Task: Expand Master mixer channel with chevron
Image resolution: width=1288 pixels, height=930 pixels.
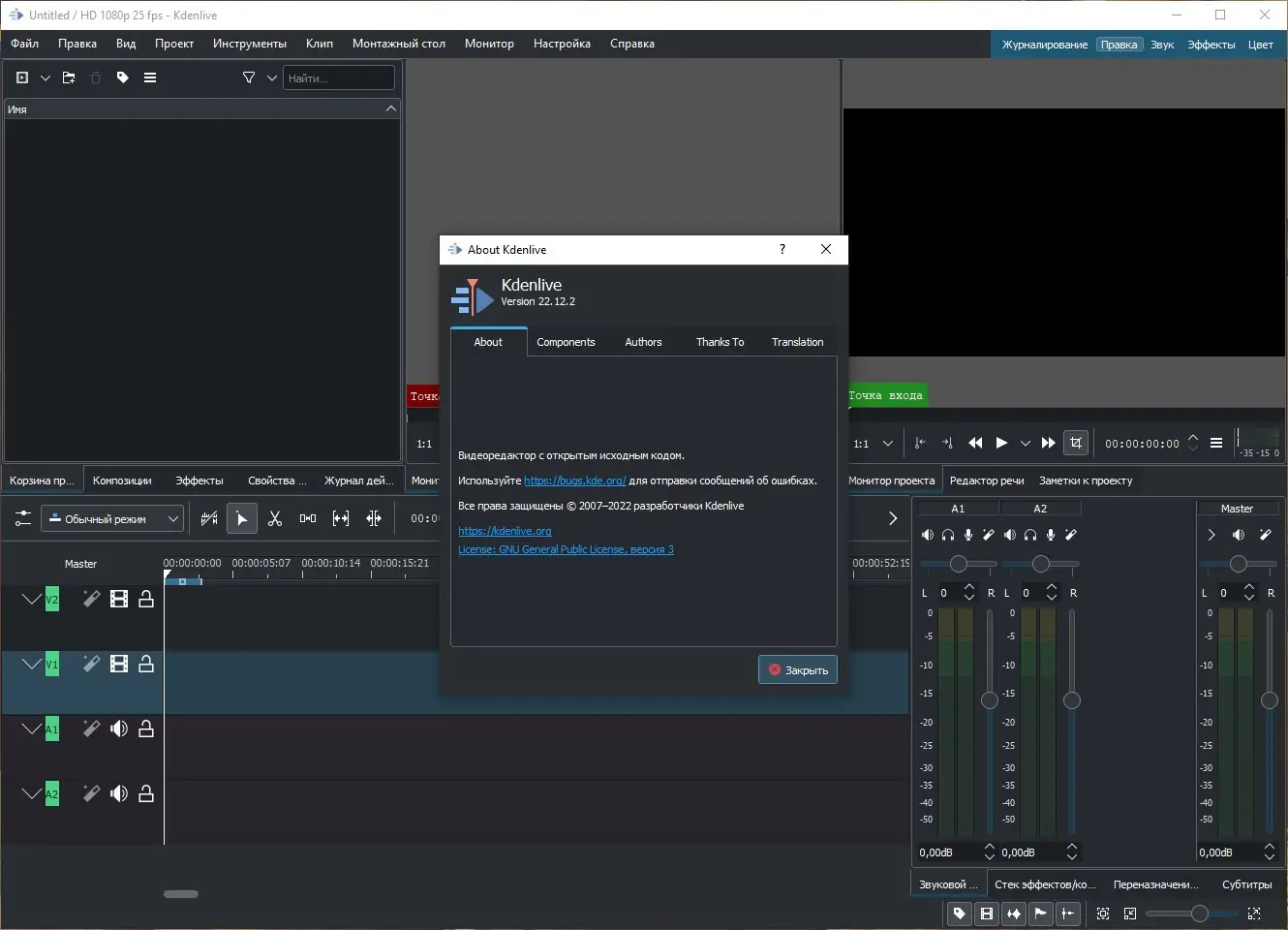Action: (x=1211, y=535)
